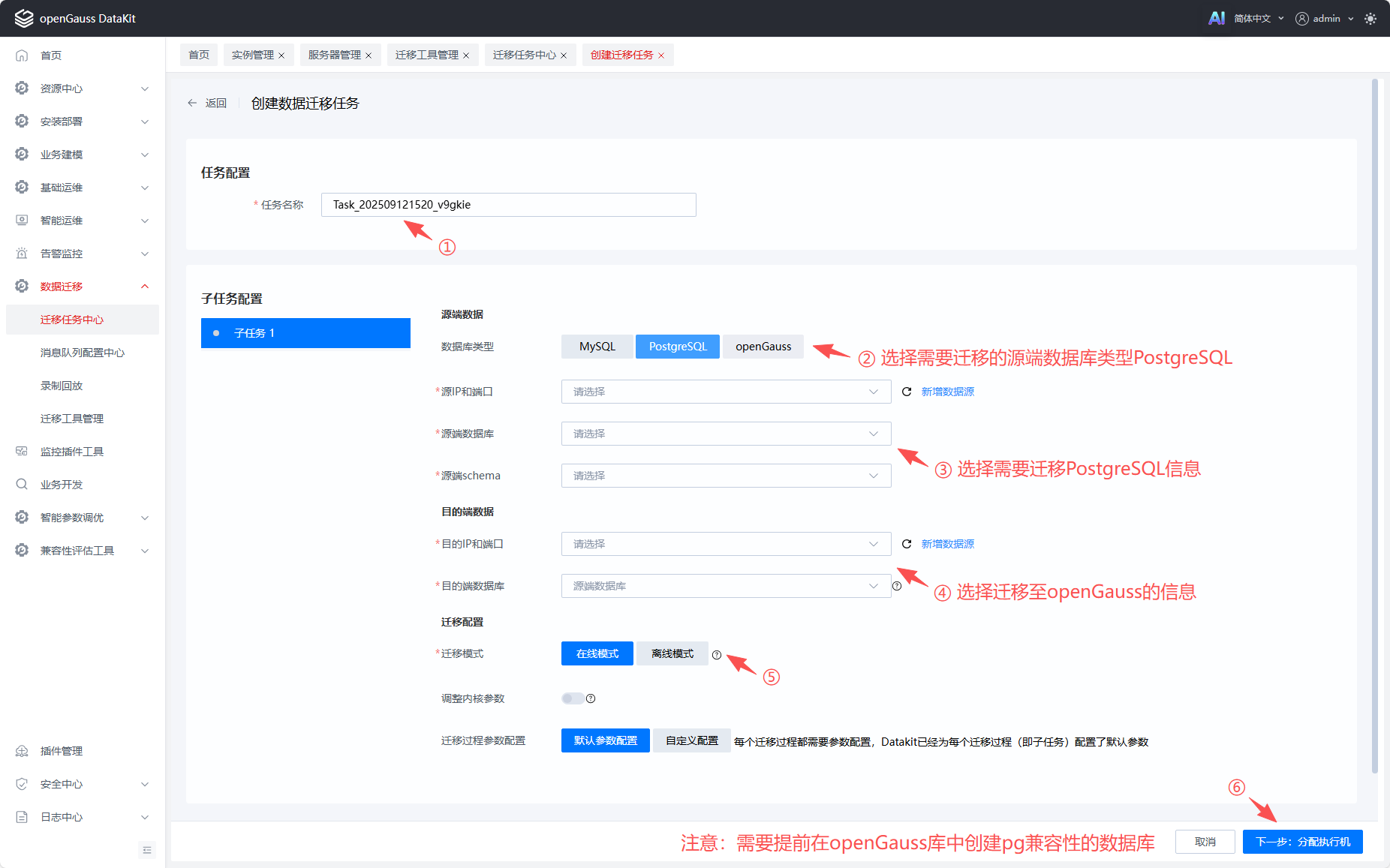Screen dimensions: 1390x868
Task: Click help icon next to 目的端数据库 dropdown
Action: (897, 586)
